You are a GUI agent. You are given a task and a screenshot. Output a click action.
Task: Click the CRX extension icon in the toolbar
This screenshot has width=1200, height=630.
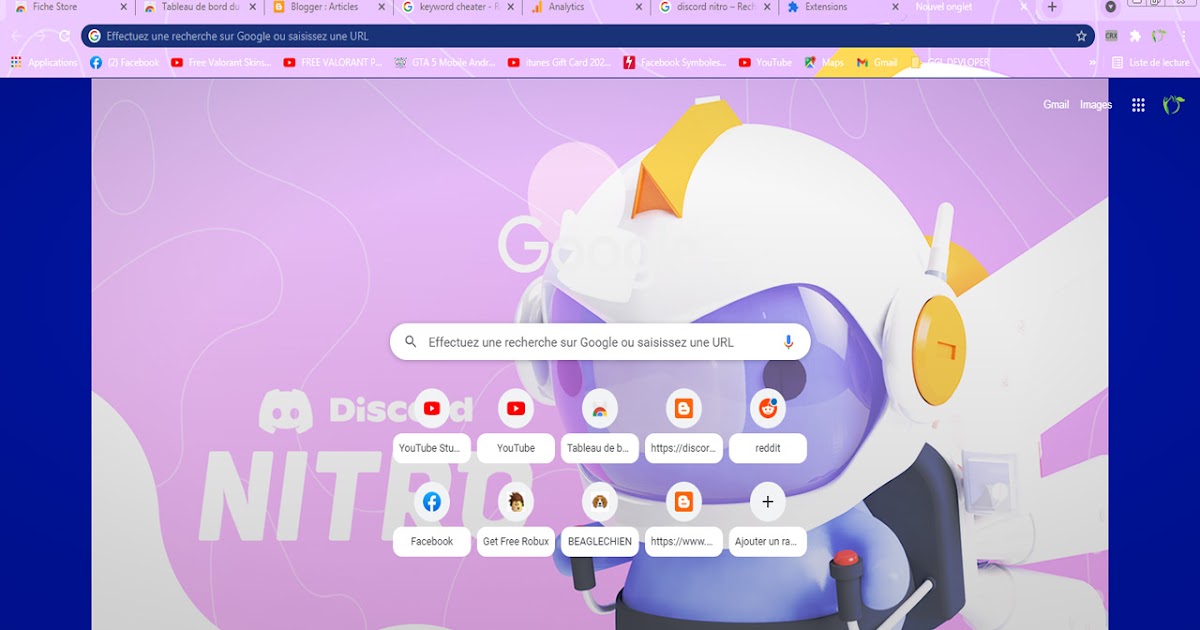point(1112,35)
